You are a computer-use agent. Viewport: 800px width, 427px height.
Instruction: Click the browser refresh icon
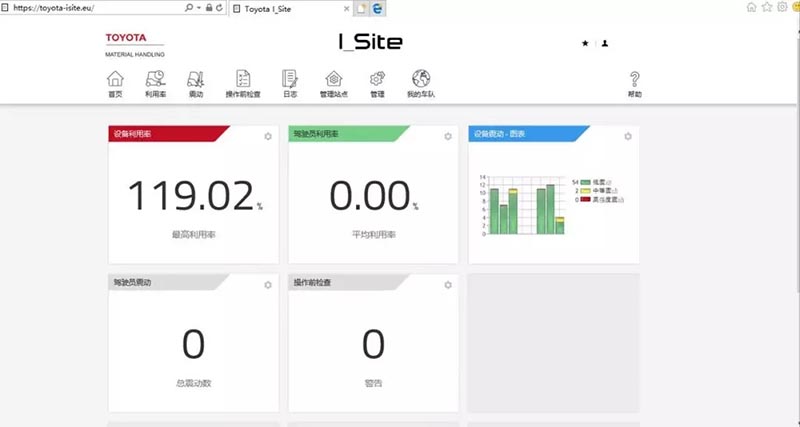tap(219, 8)
